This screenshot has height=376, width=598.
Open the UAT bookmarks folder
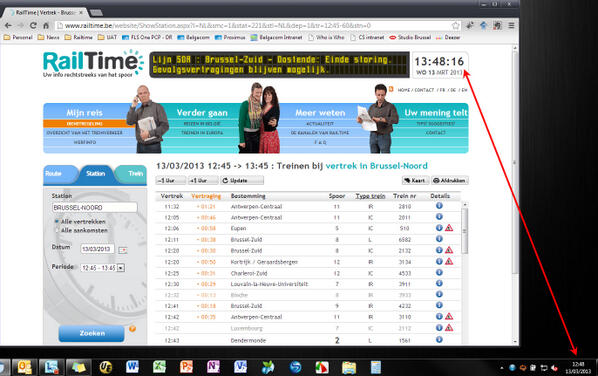pos(108,37)
